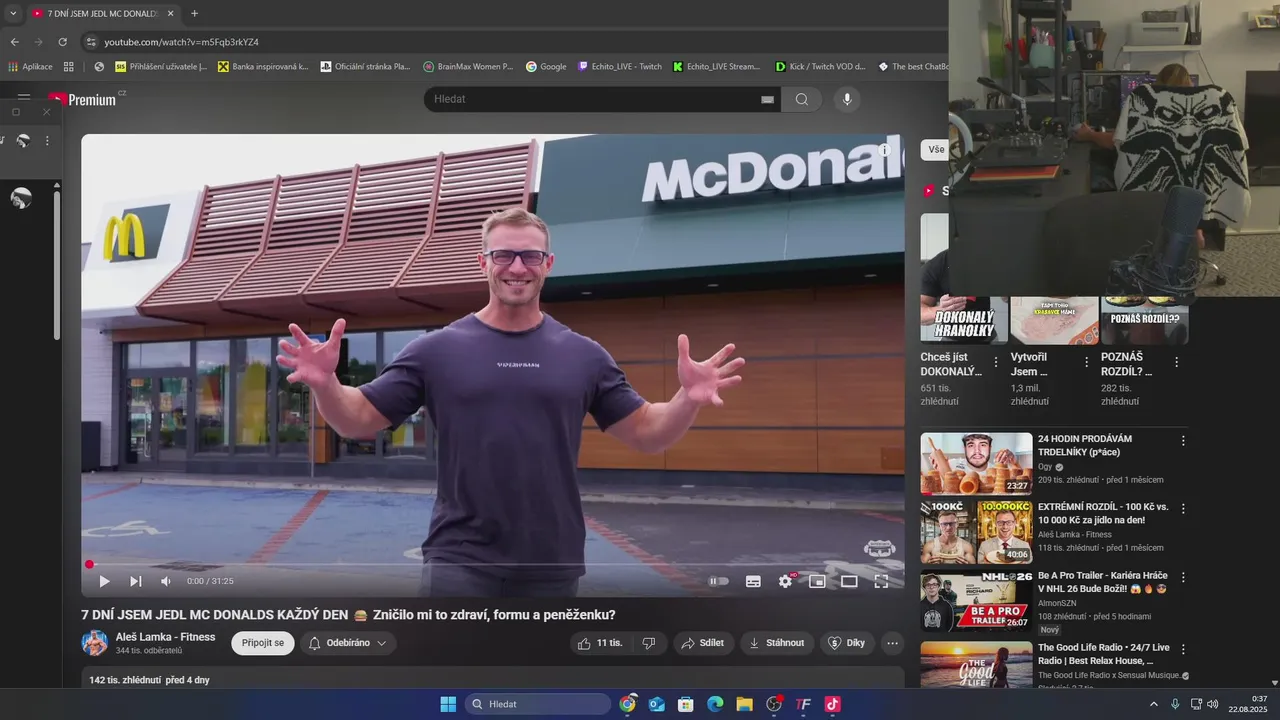The image size is (1280, 720).
Task: Open options for Good Life Radio
Action: click(x=1183, y=649)
